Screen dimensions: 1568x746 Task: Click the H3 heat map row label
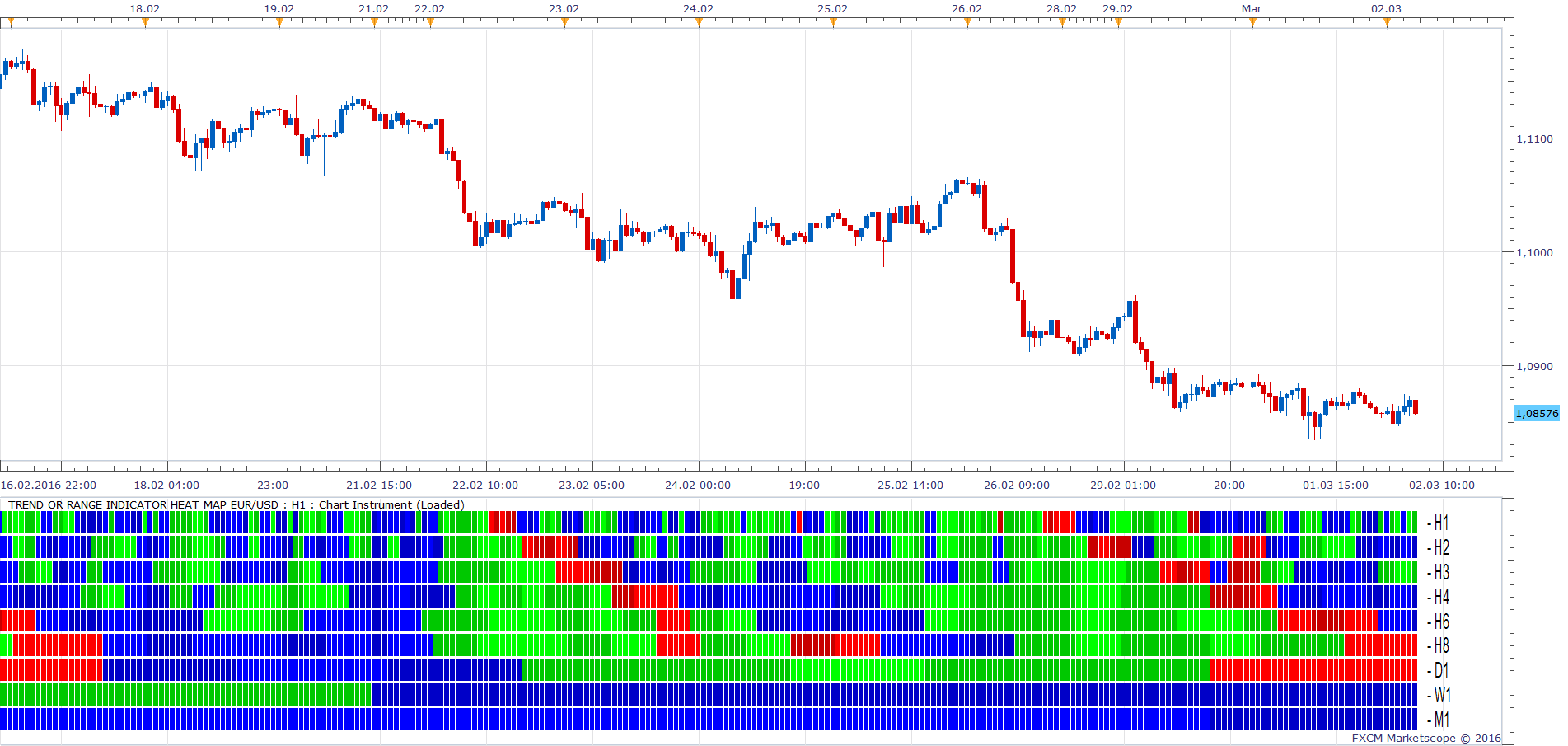(1439, 572)
